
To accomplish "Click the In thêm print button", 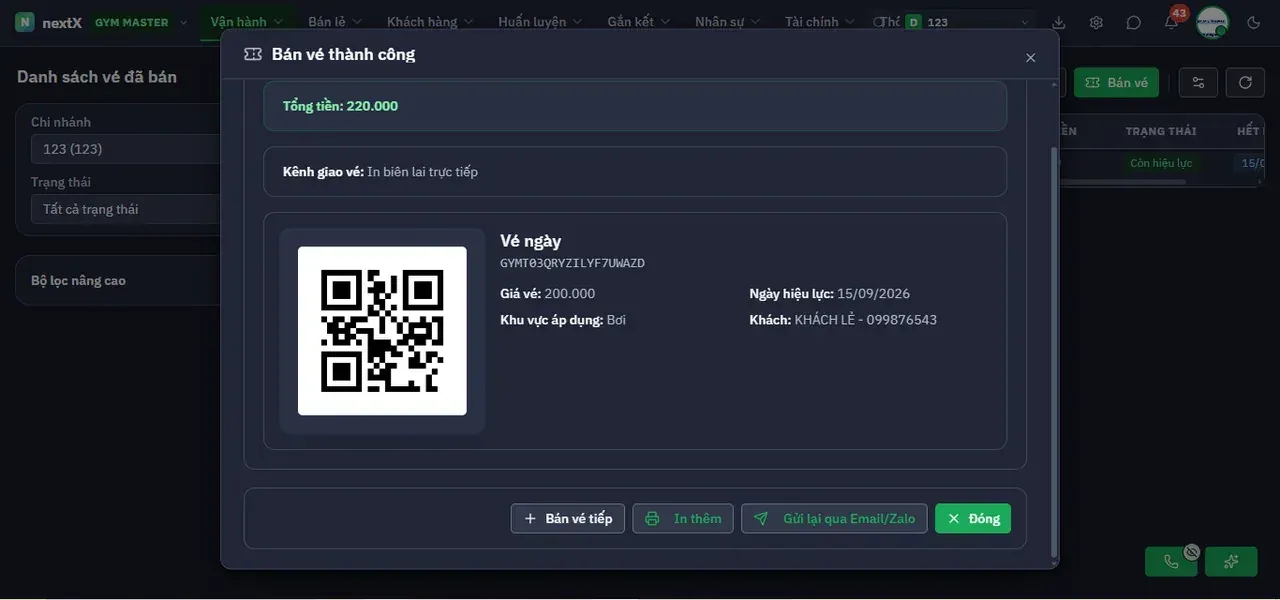I will [683, 518].
